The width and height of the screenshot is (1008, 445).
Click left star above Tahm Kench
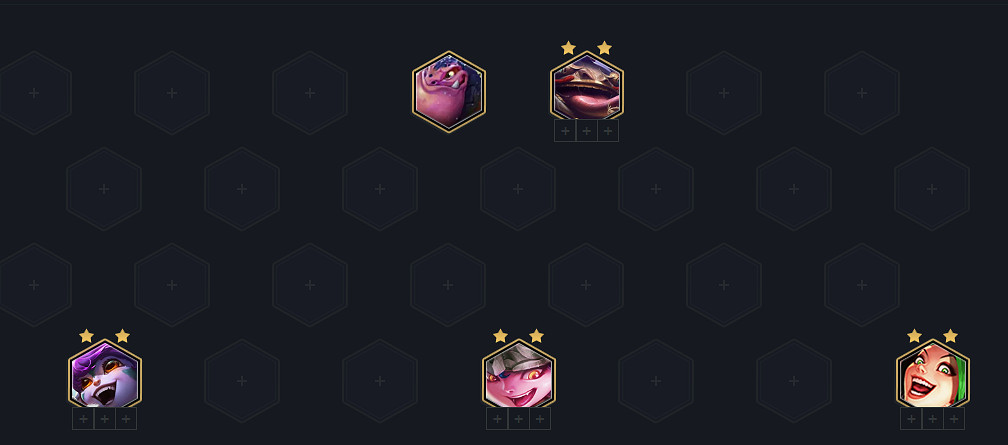click(x=568, y=48)
